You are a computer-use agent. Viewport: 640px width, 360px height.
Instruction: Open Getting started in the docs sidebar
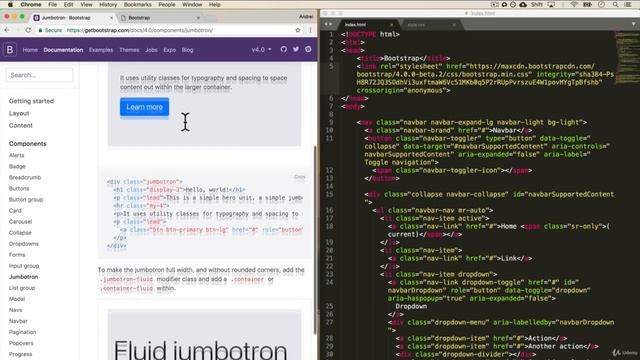click(31, 101)
